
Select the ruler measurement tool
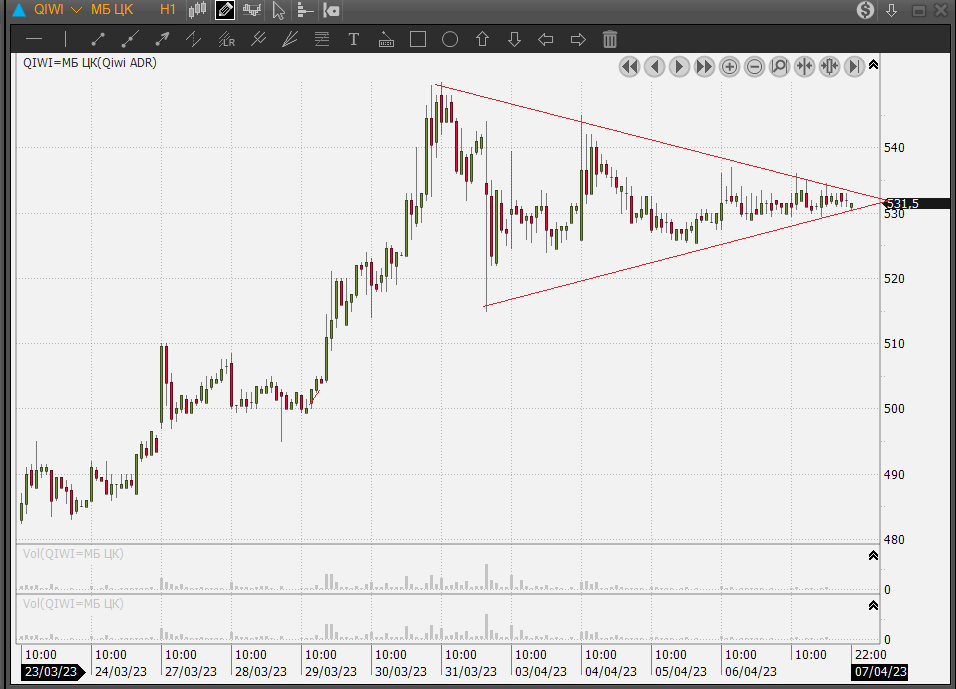pos(386,40)
